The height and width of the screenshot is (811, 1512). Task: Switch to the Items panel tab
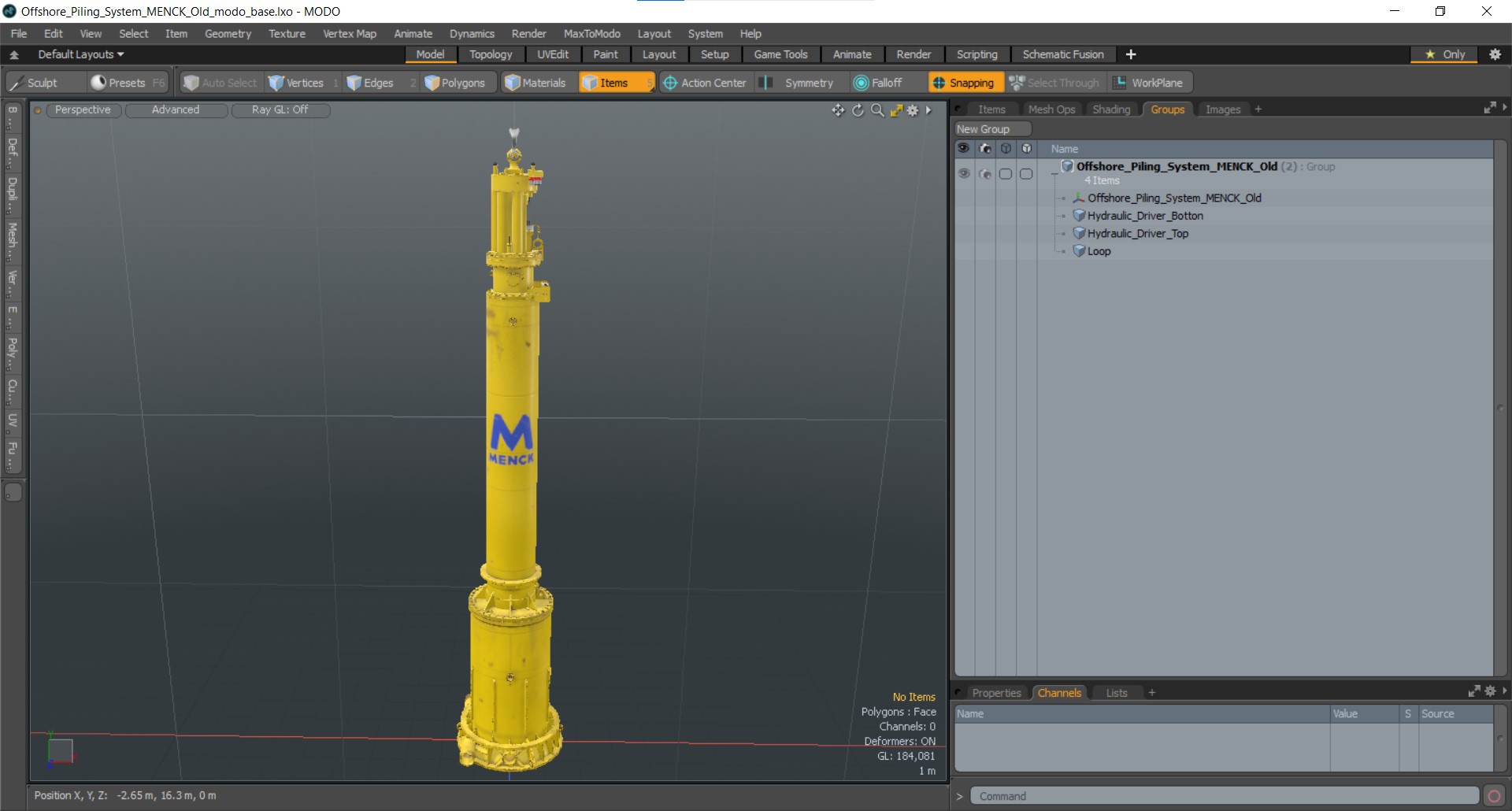point(991,109)
